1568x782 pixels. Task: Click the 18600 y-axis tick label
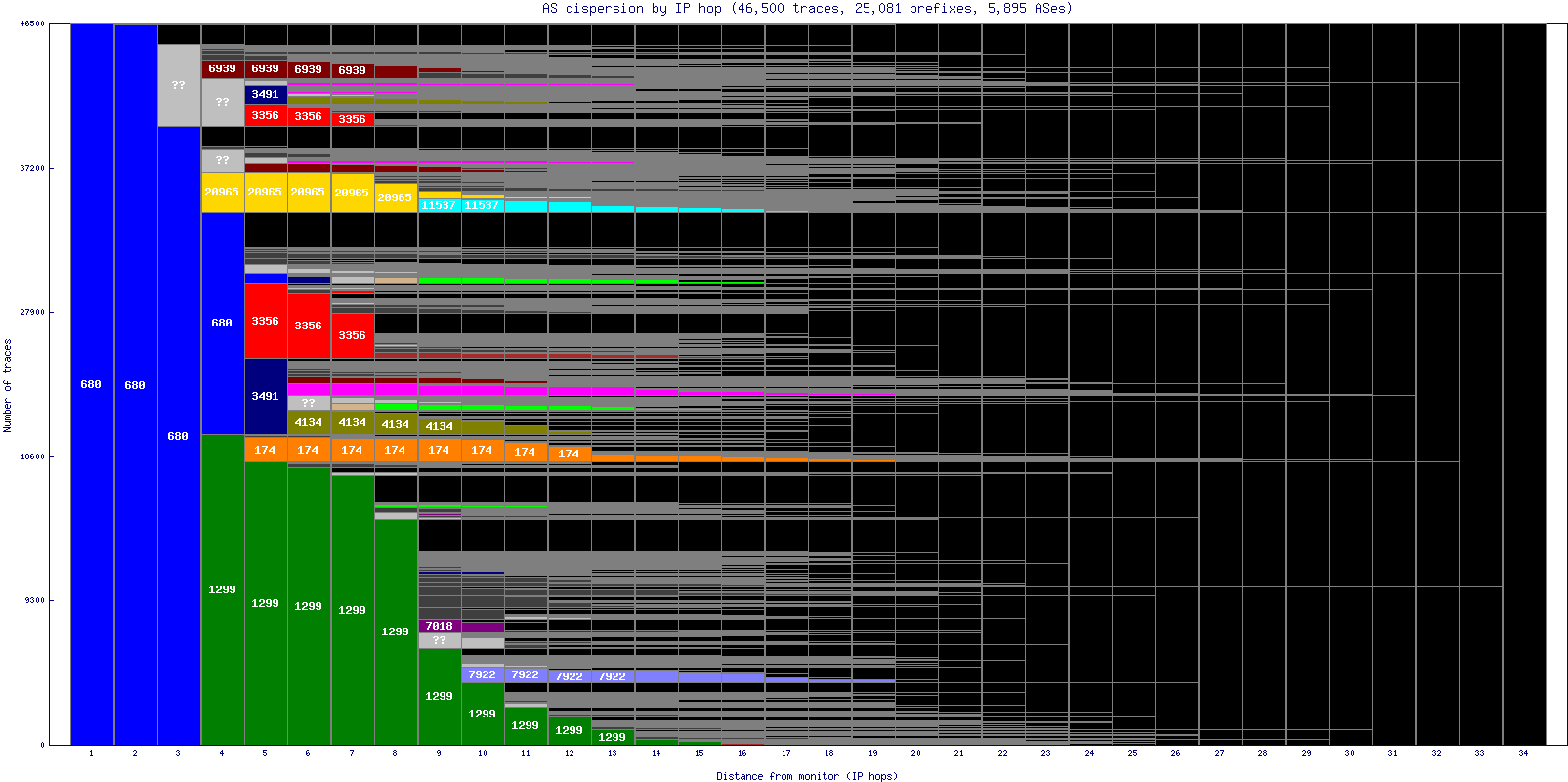32,456
